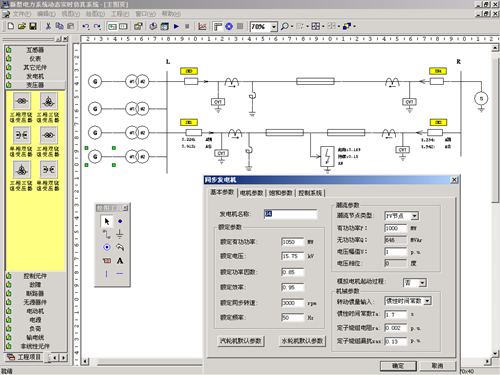Click the Redo arrow icon
This screenshot has width=500, height=375.
[97, 26]
